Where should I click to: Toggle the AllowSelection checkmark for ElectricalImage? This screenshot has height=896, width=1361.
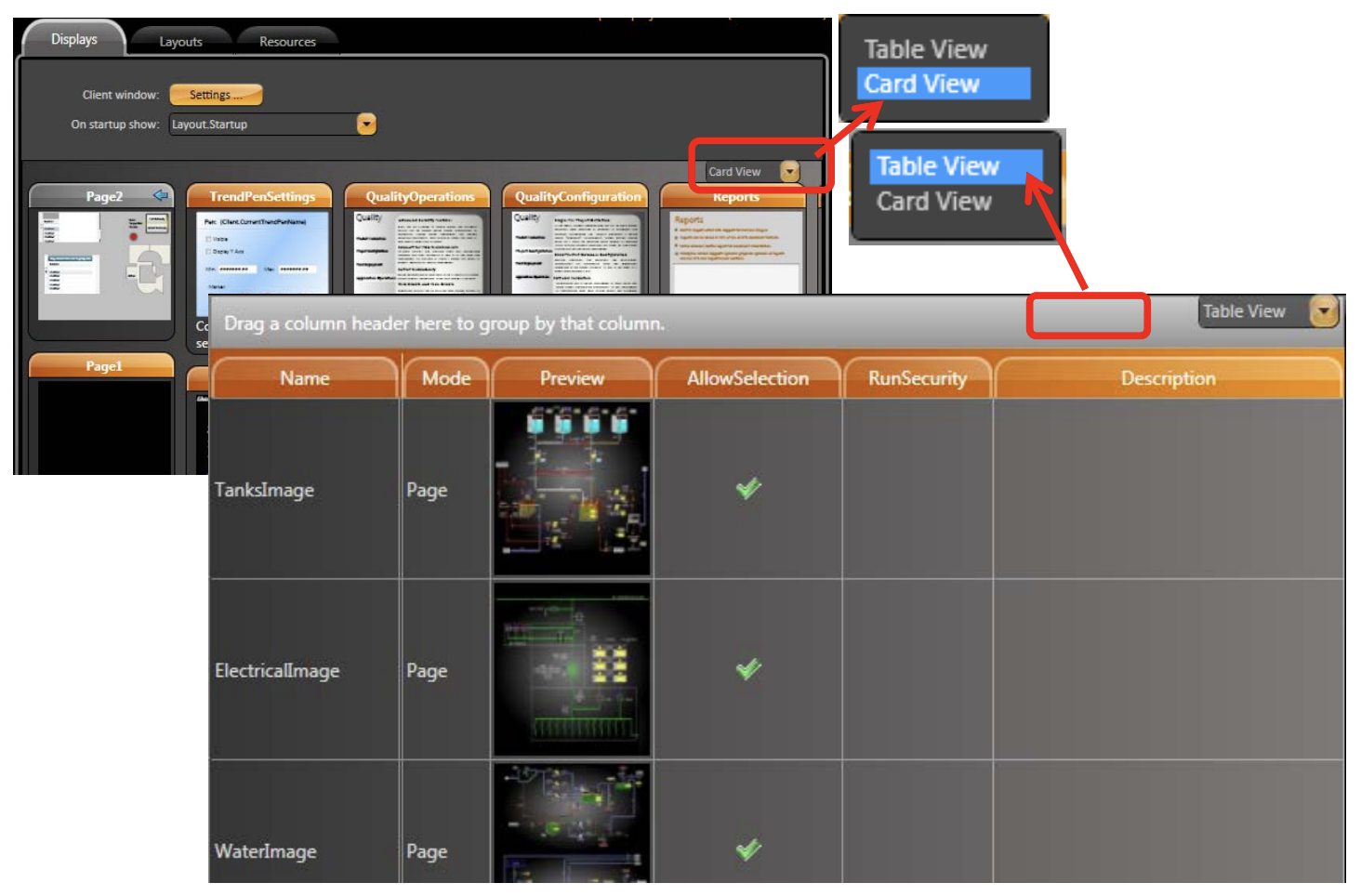point(748,669)
